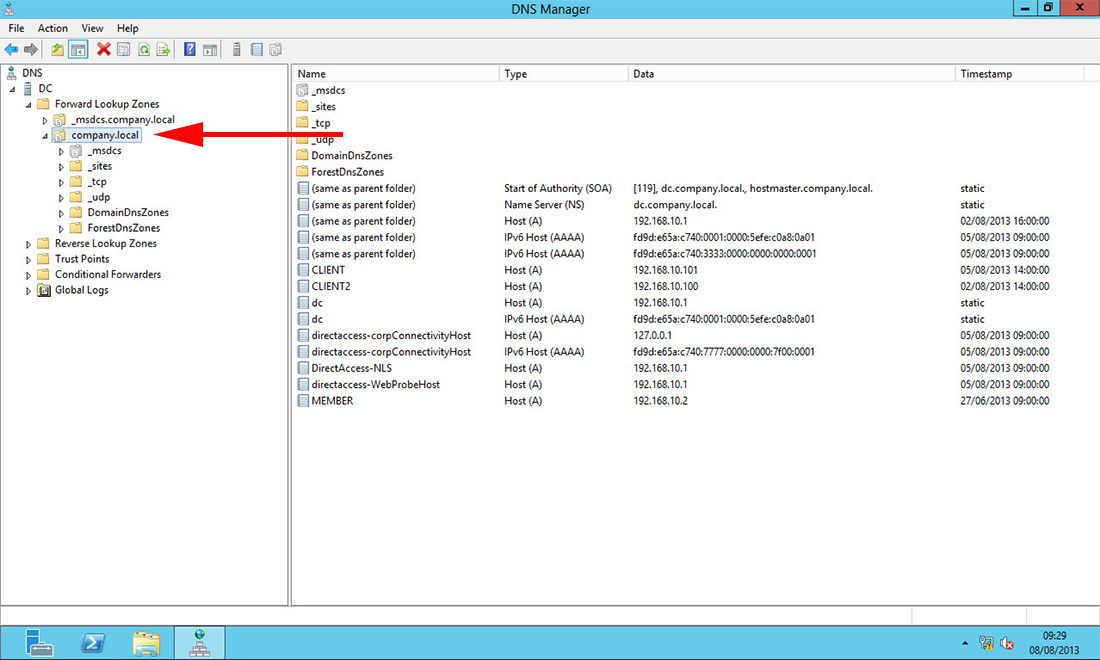The height and width of the screenshot is (660, 1100).
Task: Toggle the Show/Hide Action Pane toolbar icon
Action: pos(210,50)
